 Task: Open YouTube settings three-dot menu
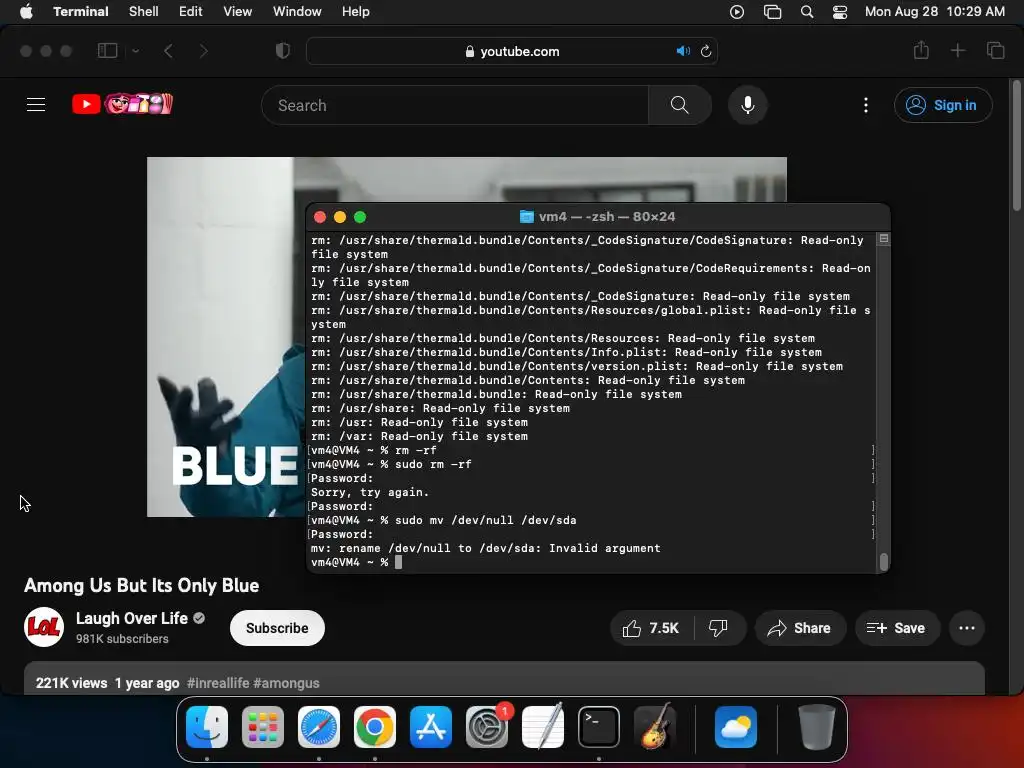pyautogui.click(x=866, y=105)
